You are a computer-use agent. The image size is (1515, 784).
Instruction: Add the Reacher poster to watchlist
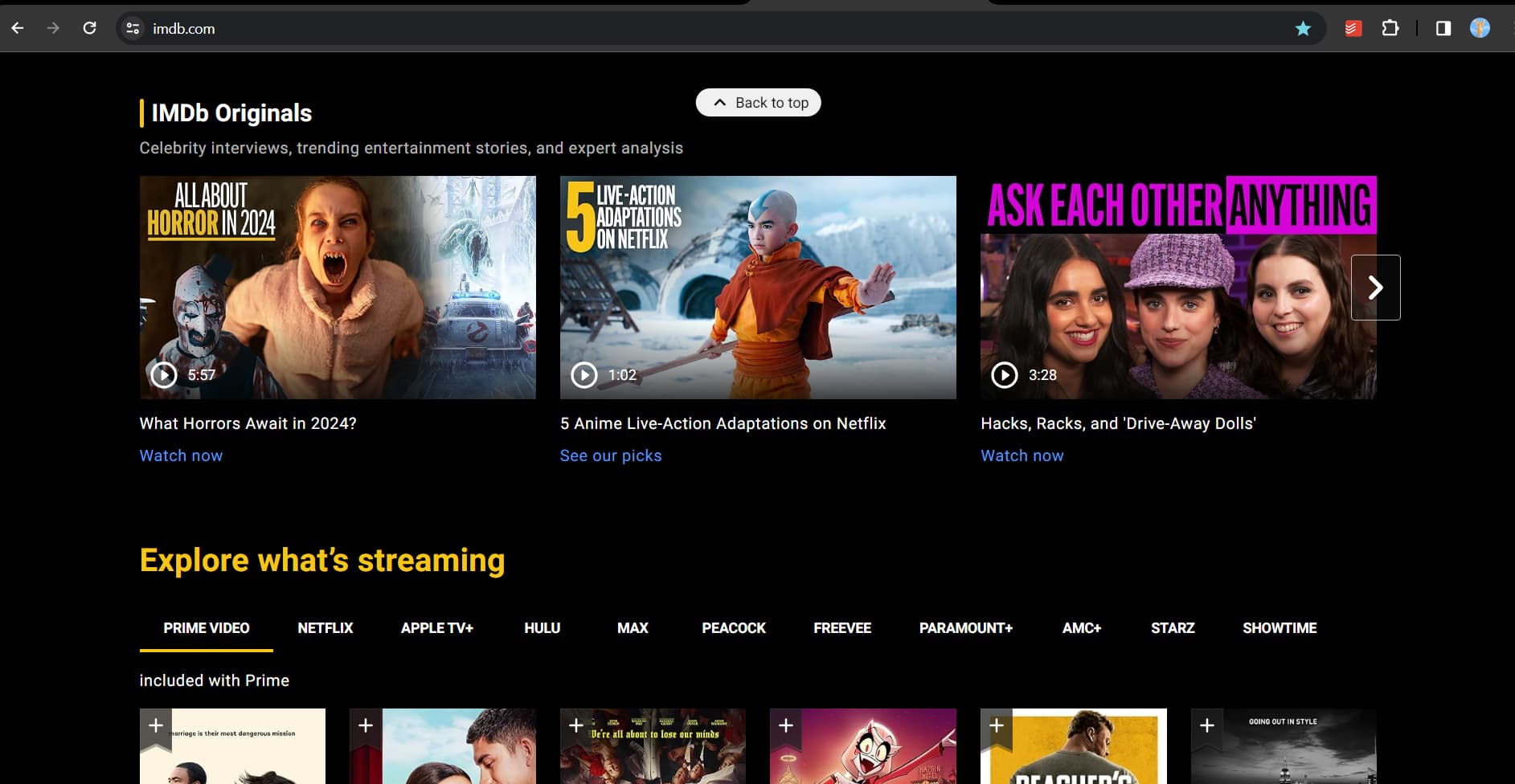(x=997, y=727)
